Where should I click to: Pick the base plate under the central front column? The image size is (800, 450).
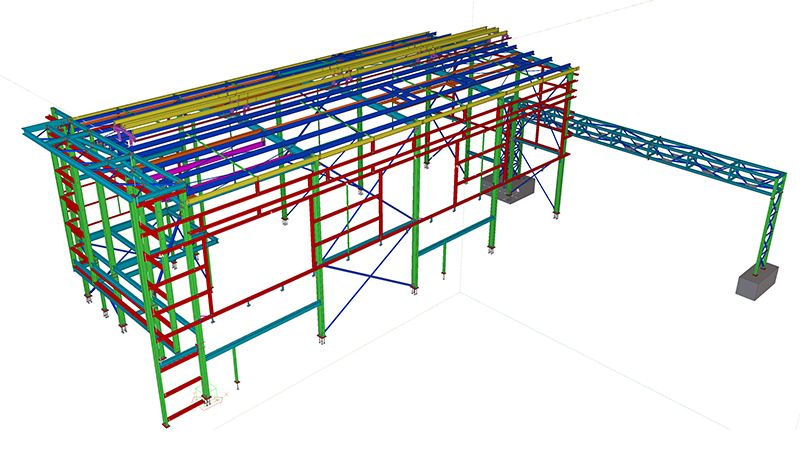pos(321,341)
